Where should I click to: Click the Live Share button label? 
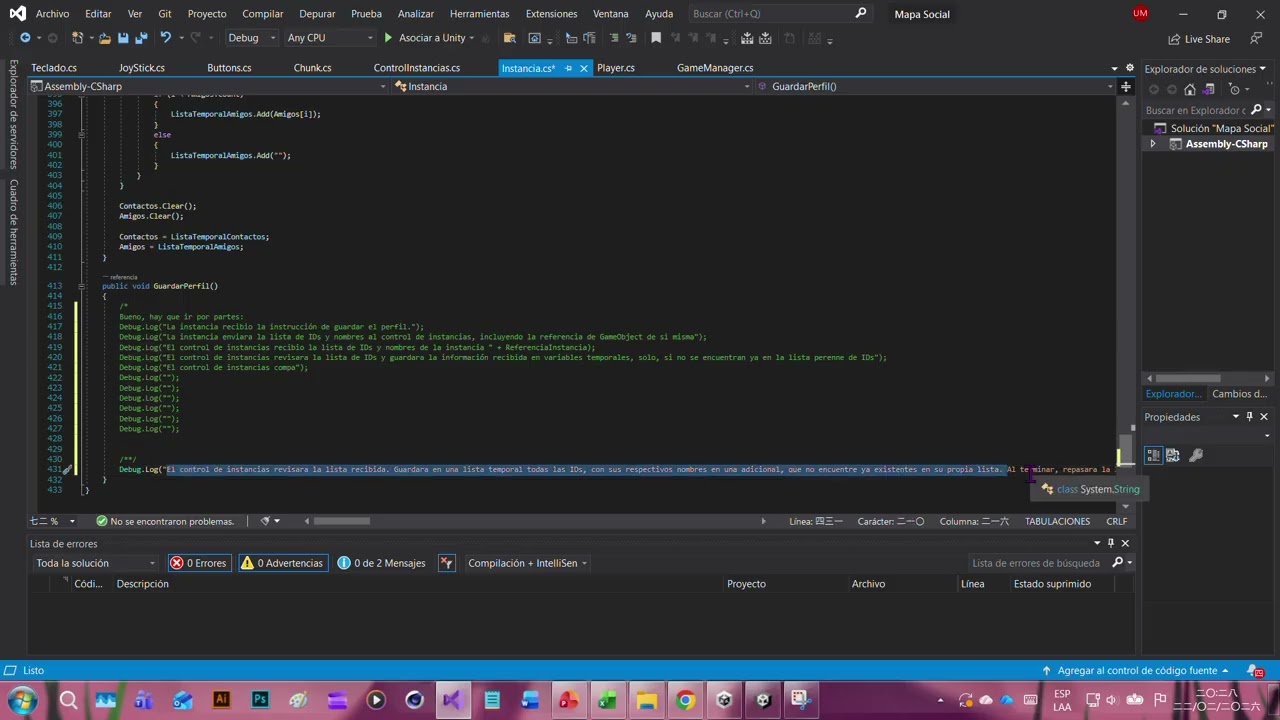coord(1207,39)
